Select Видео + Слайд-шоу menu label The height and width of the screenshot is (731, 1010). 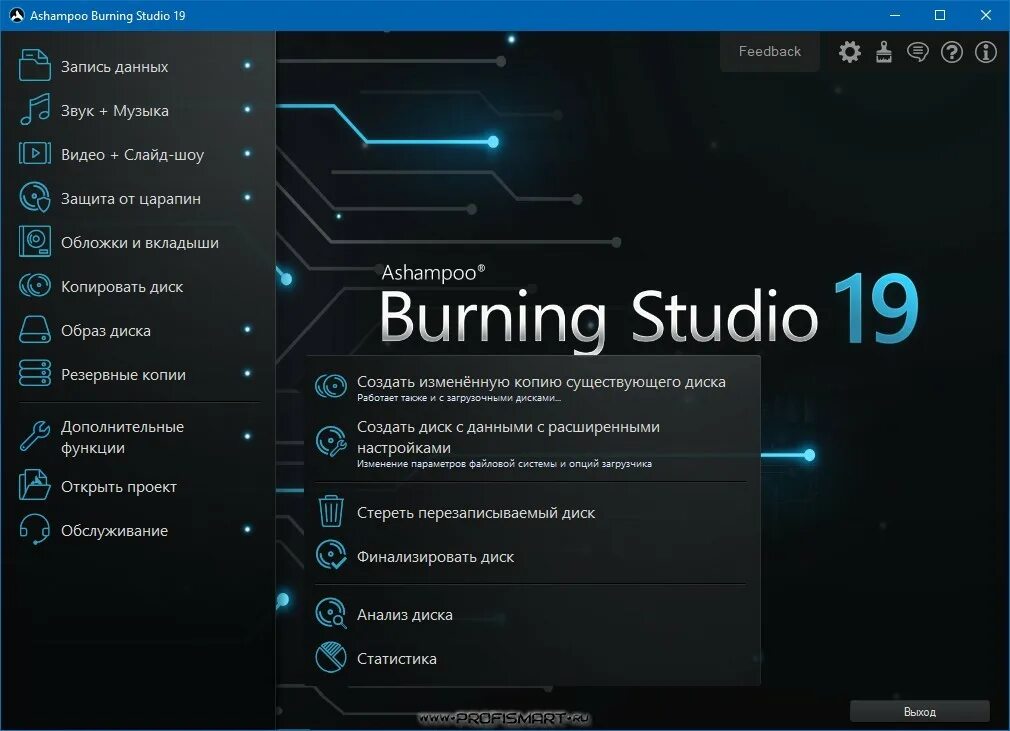click(132, 155)
